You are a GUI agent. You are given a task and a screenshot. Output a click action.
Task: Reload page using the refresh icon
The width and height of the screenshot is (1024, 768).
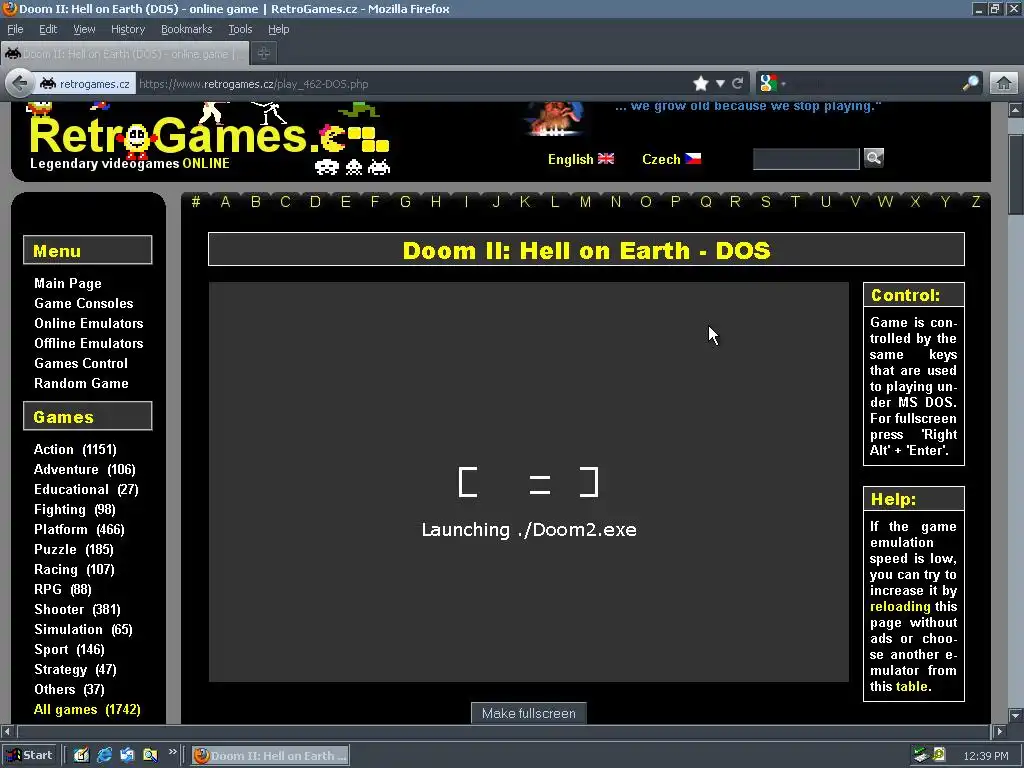(x=738, y=84)
